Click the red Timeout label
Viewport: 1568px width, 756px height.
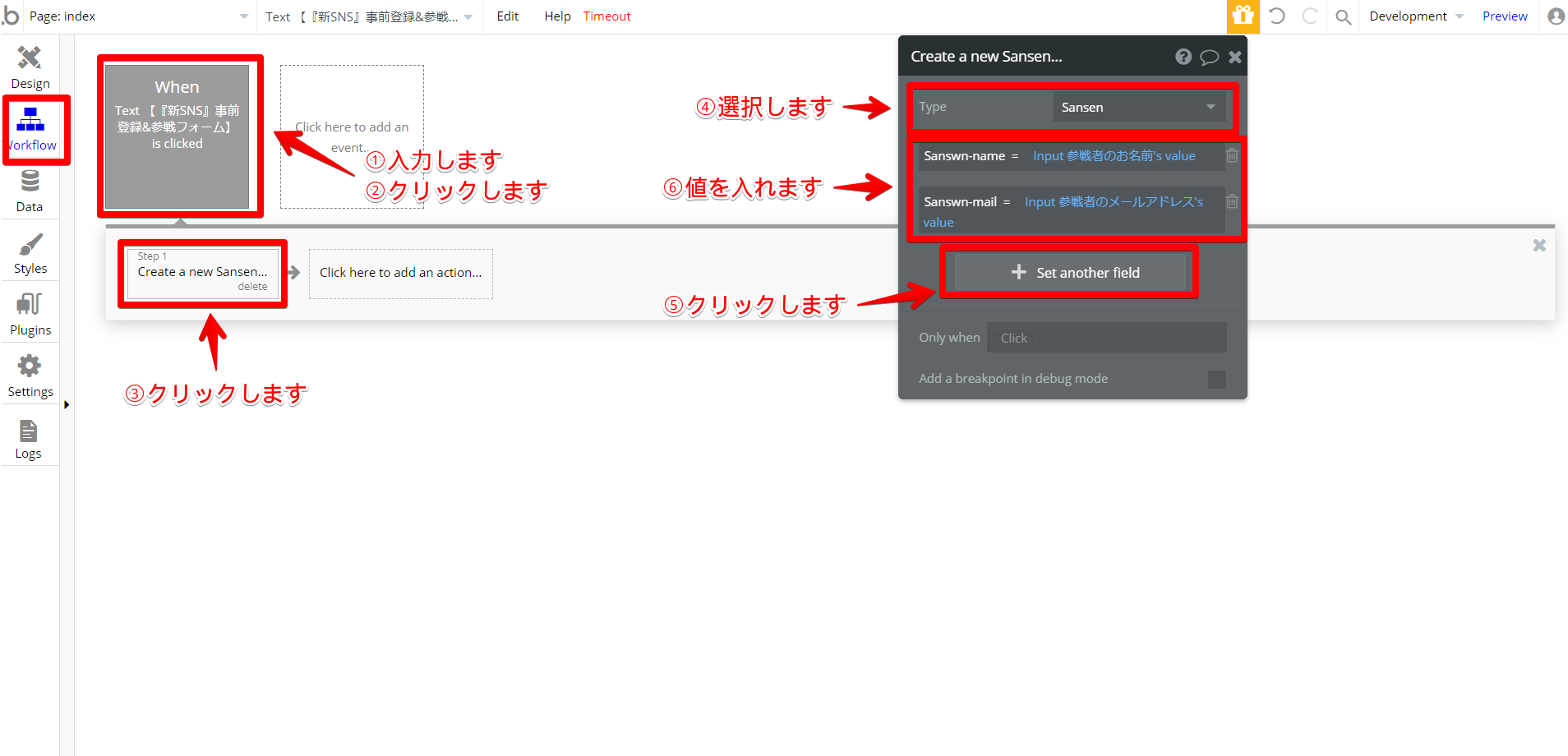tap(606, 16)
